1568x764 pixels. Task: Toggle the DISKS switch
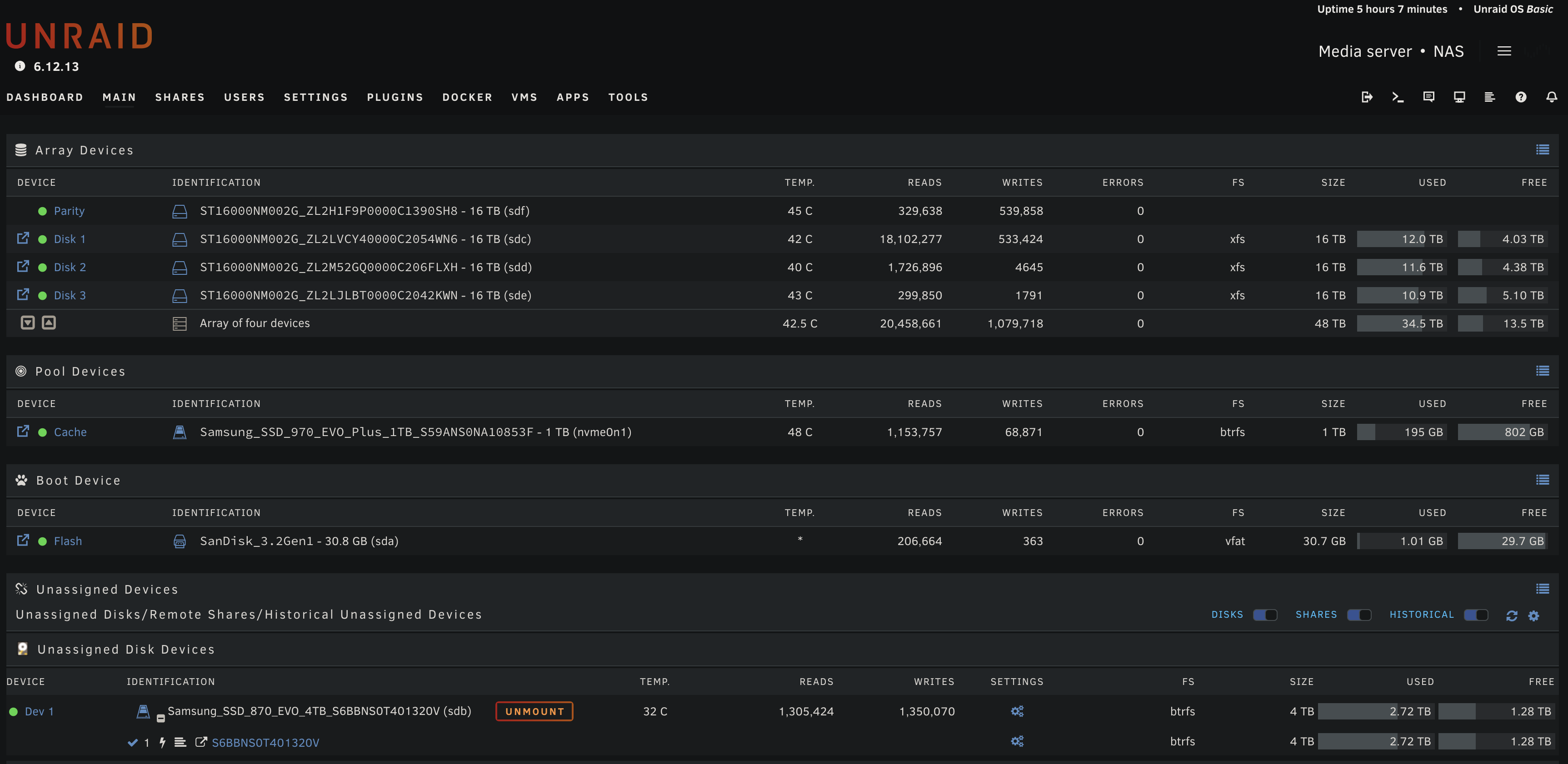coord(1265,615)
